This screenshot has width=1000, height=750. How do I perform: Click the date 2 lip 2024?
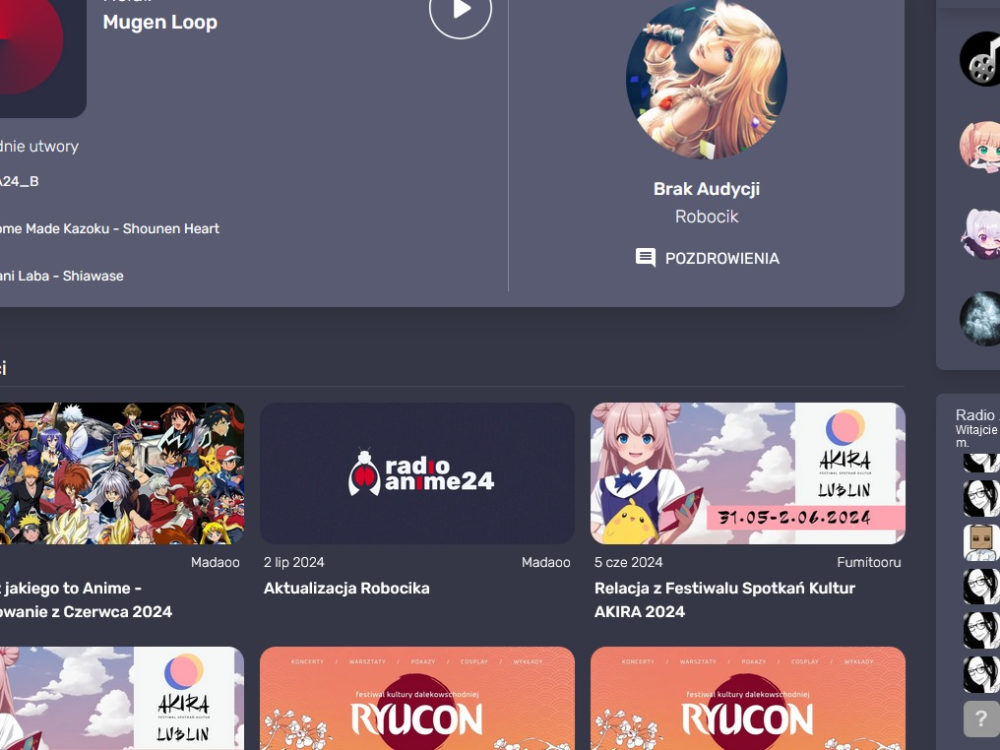(x=294, y=562)
